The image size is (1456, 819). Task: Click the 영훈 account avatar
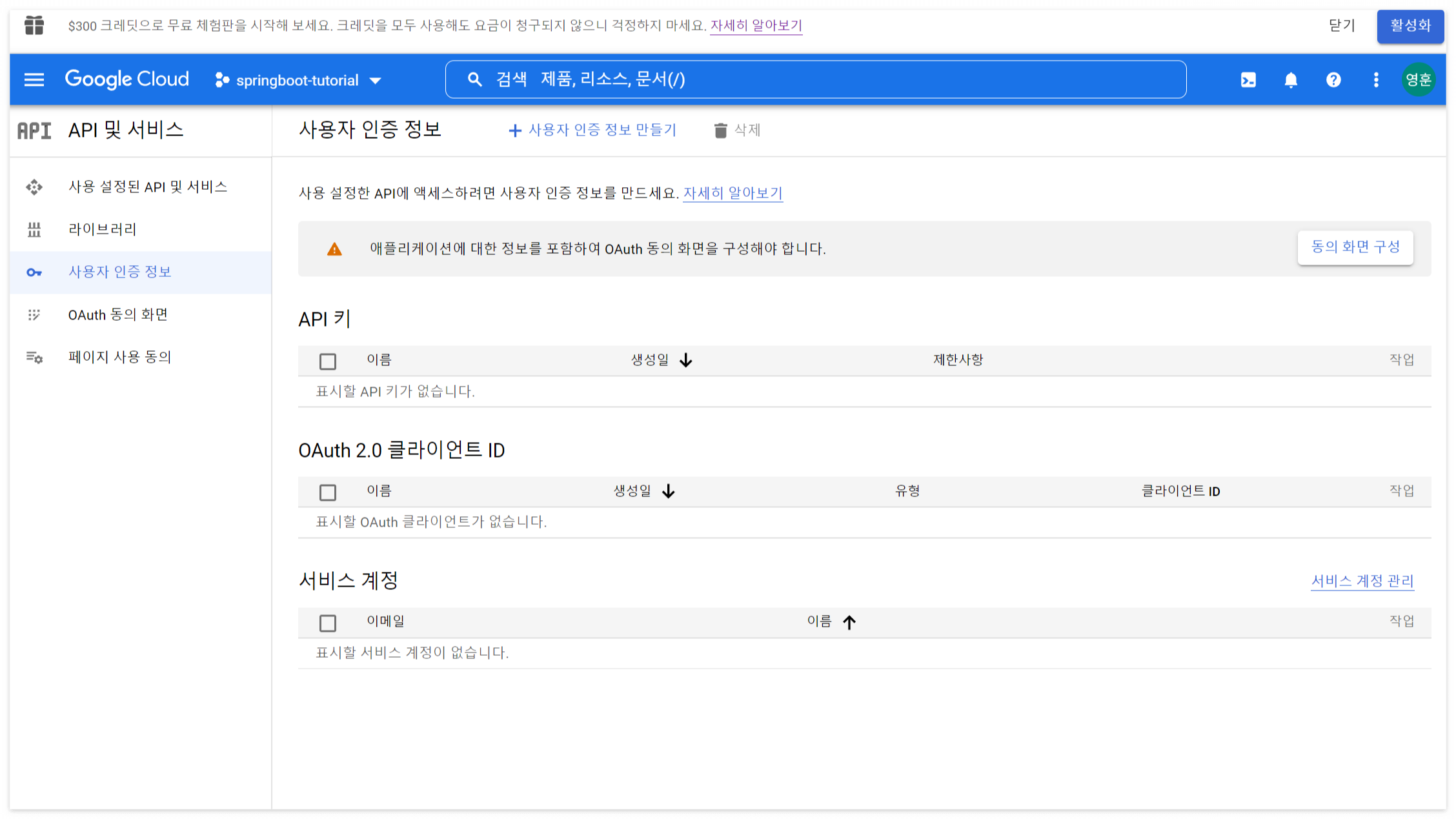coord(1418,79)
